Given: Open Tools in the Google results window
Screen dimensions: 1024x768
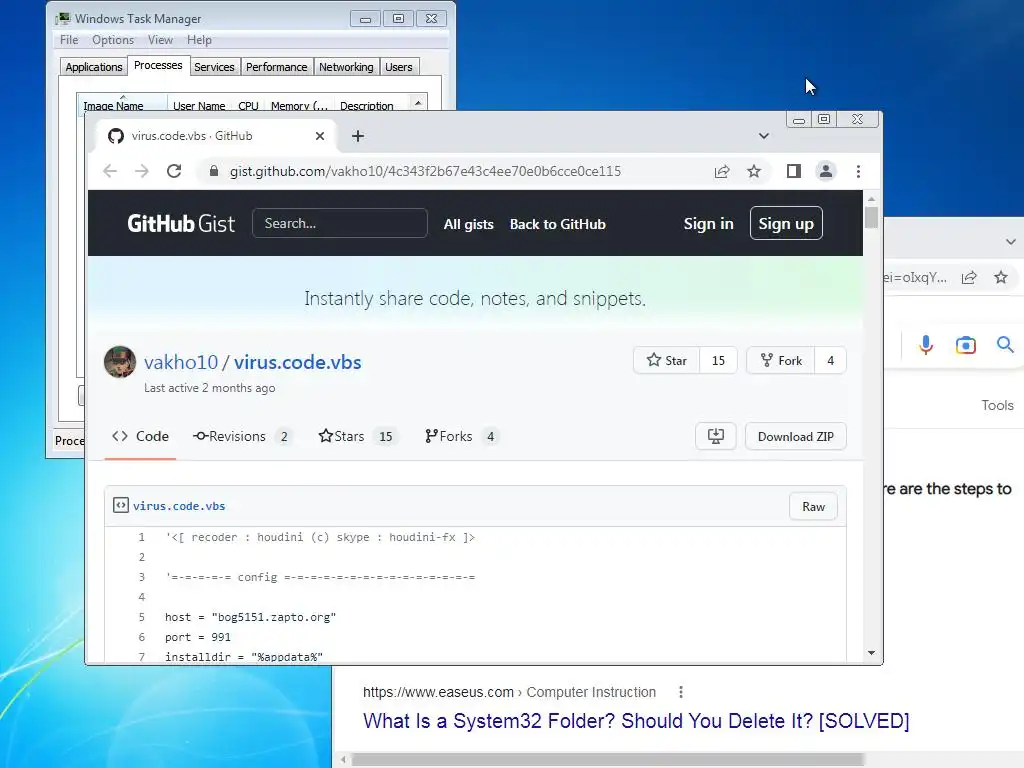Looking at the screenshot, I should point(997,406).
